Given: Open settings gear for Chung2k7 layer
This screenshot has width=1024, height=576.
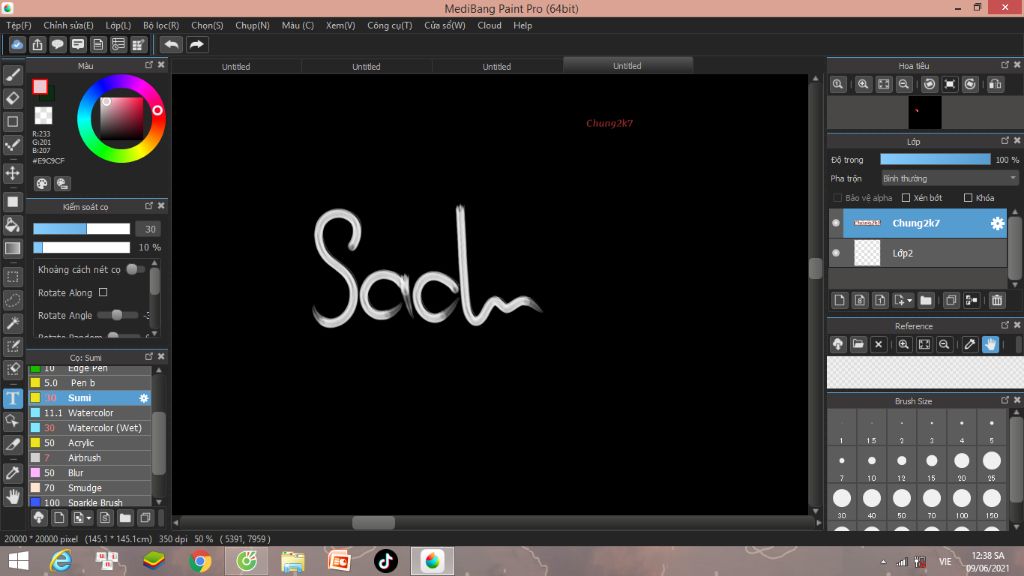Looking at the screenshot, I should (x=997, y=223).
